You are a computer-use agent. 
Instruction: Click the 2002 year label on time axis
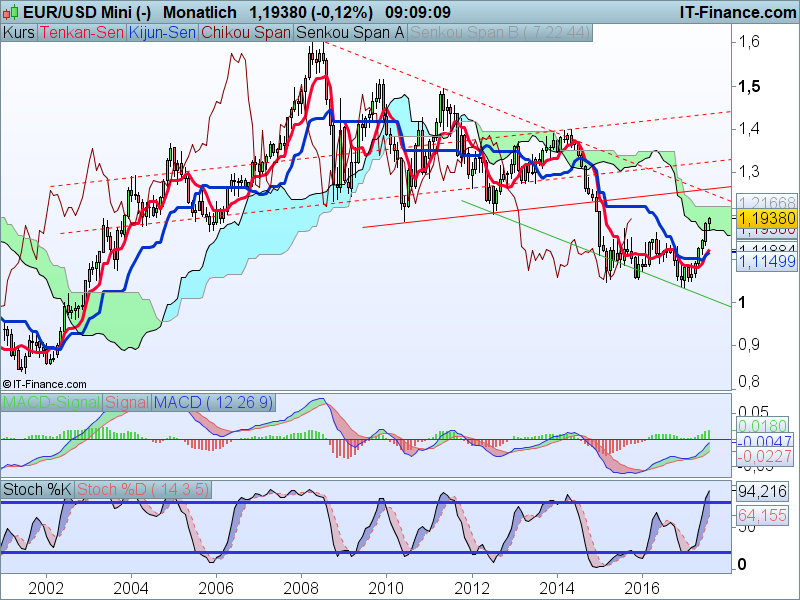(46, 588)
